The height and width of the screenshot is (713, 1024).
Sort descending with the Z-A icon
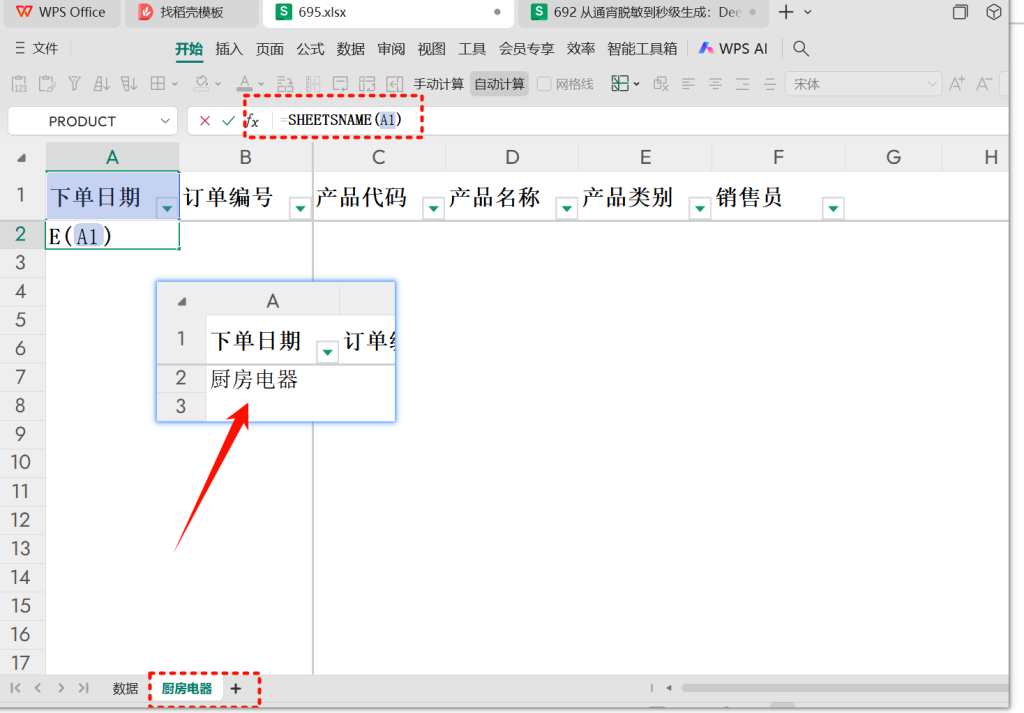[129, 84]
